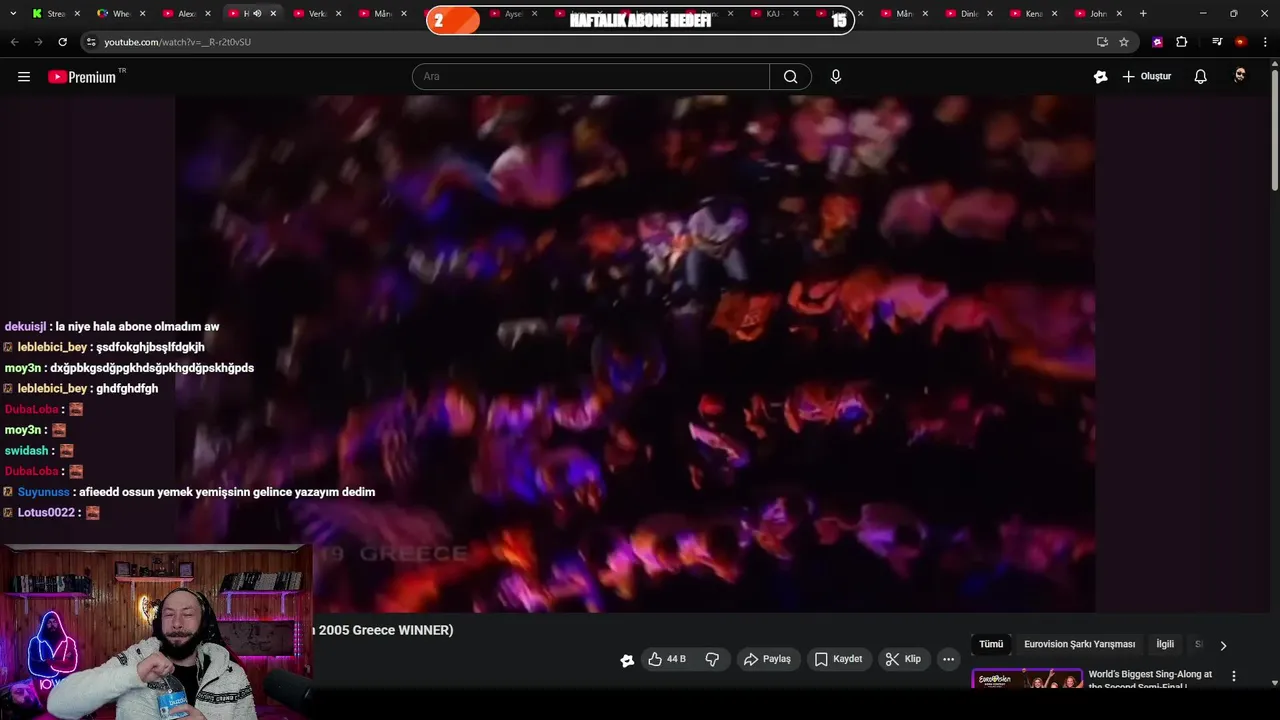Open the World's Biggest Sing-Along video thumbnail

pyautogui.click(x=1027, y=678)
